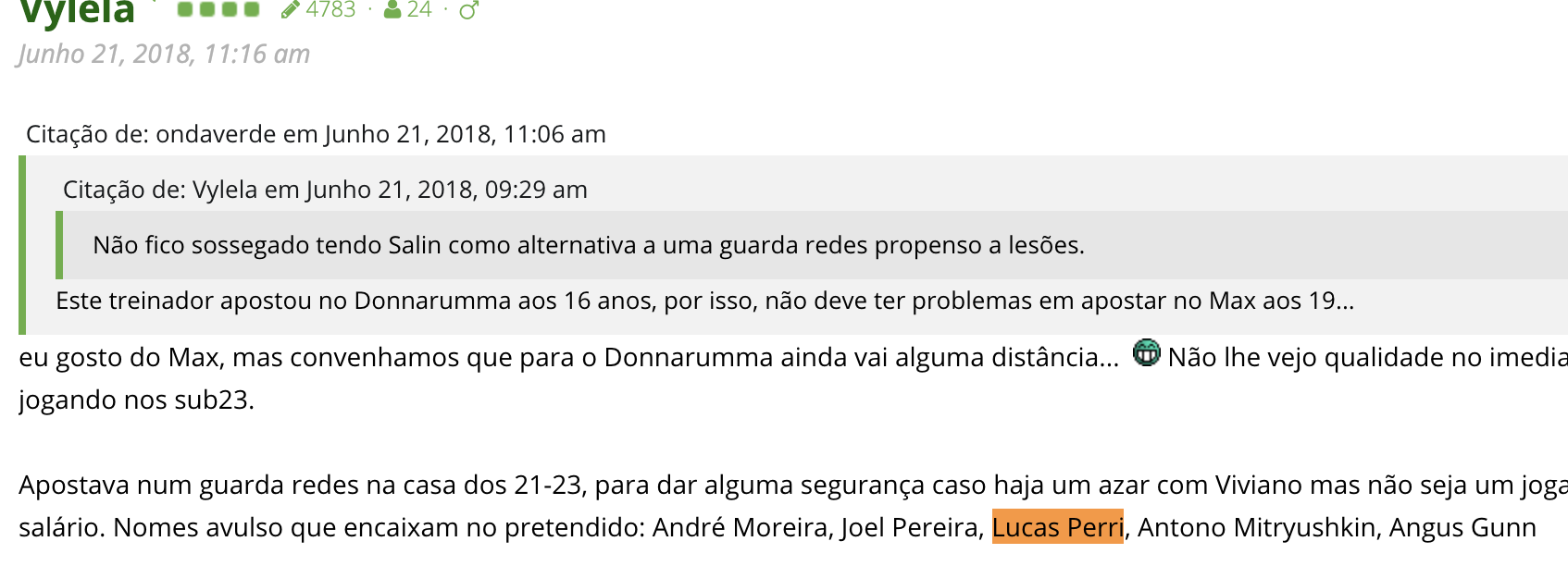Click the user silhouette icon beside 24
Viewport: 1568px width, 566px height.
click(x=392, y=10)
